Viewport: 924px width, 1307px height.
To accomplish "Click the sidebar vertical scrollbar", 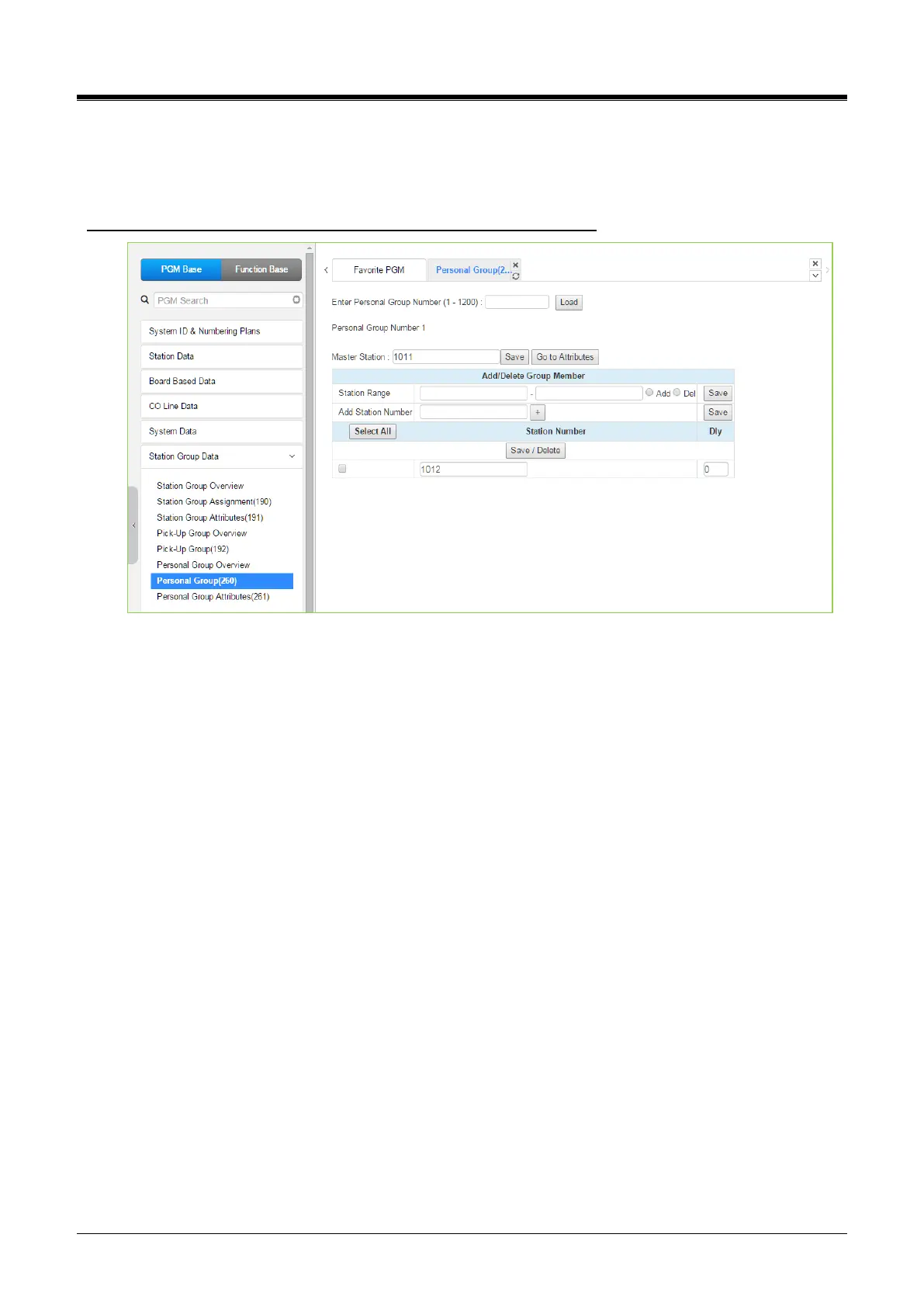I will (310, 431).
